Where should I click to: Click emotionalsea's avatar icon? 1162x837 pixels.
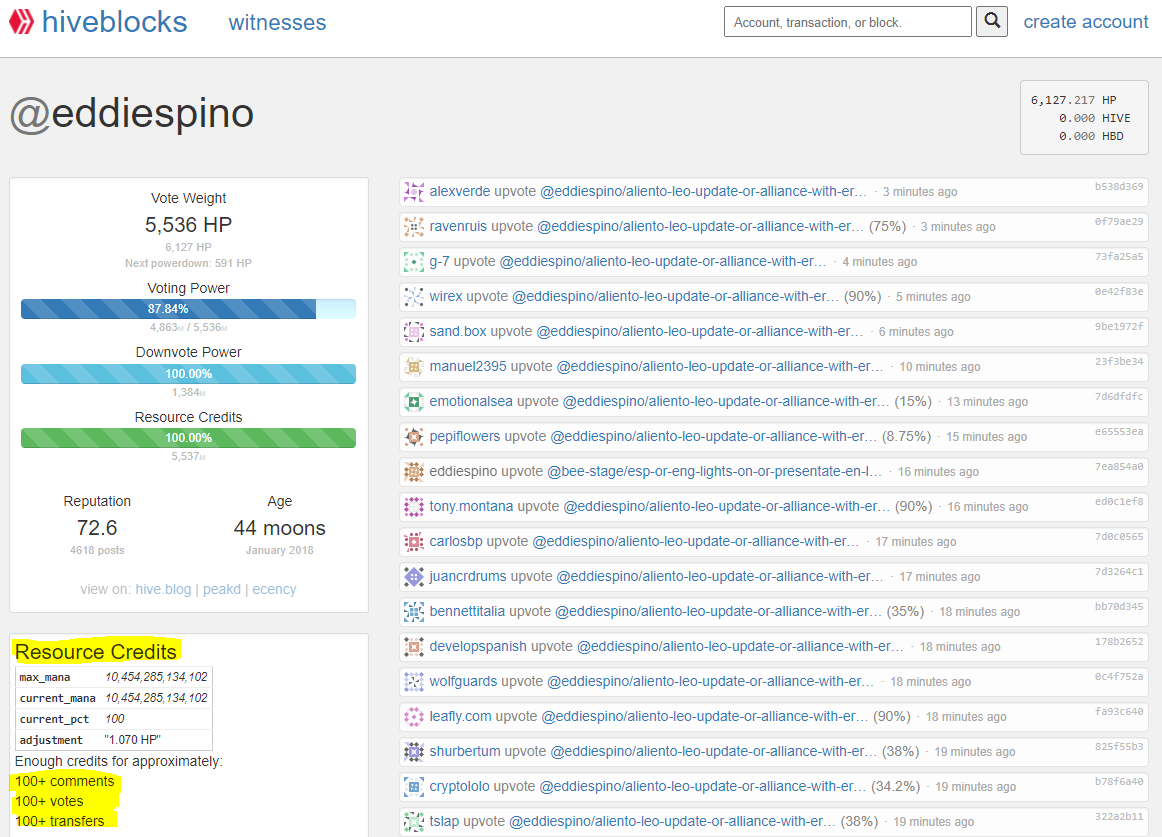414,401
